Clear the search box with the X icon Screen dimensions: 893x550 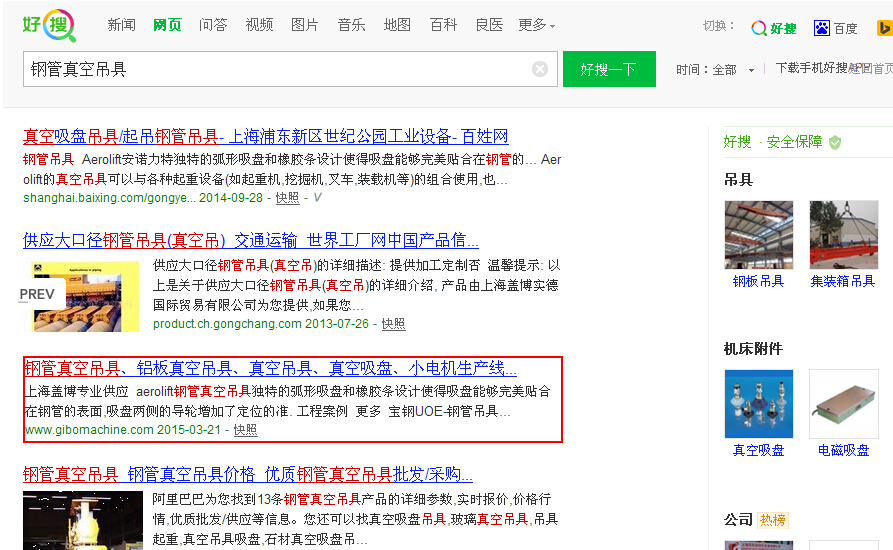[540, 69]
